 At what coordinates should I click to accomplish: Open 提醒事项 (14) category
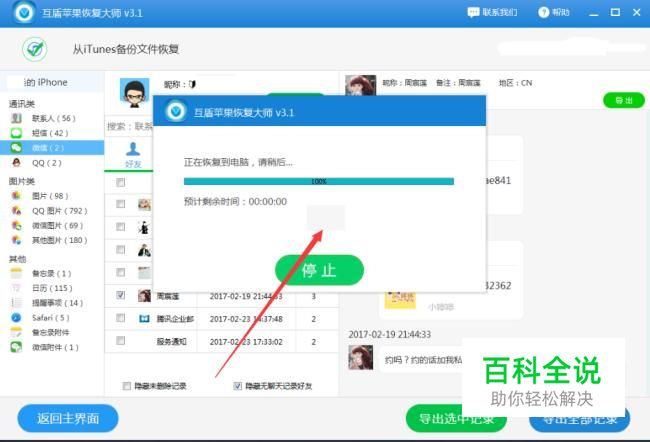[x=52, y=303]
